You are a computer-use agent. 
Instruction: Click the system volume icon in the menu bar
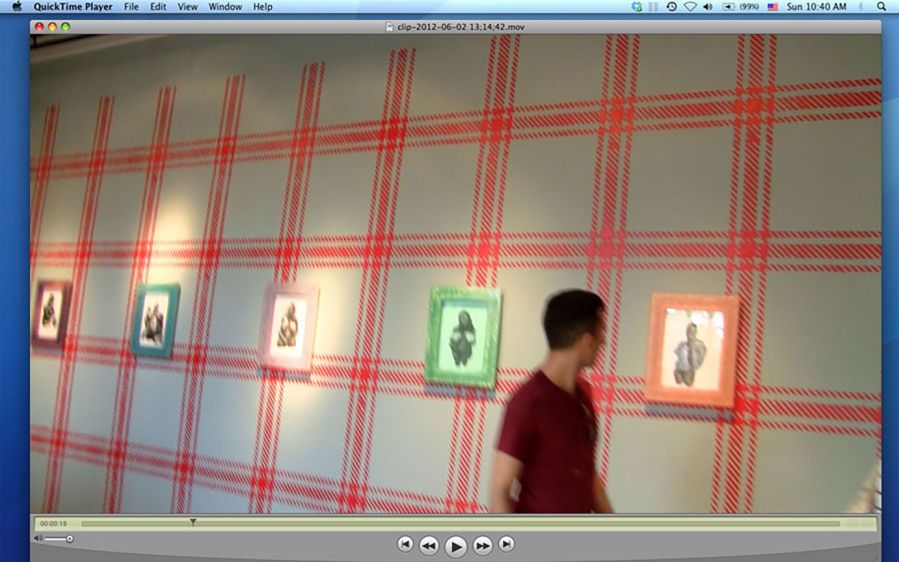(707, 7)
